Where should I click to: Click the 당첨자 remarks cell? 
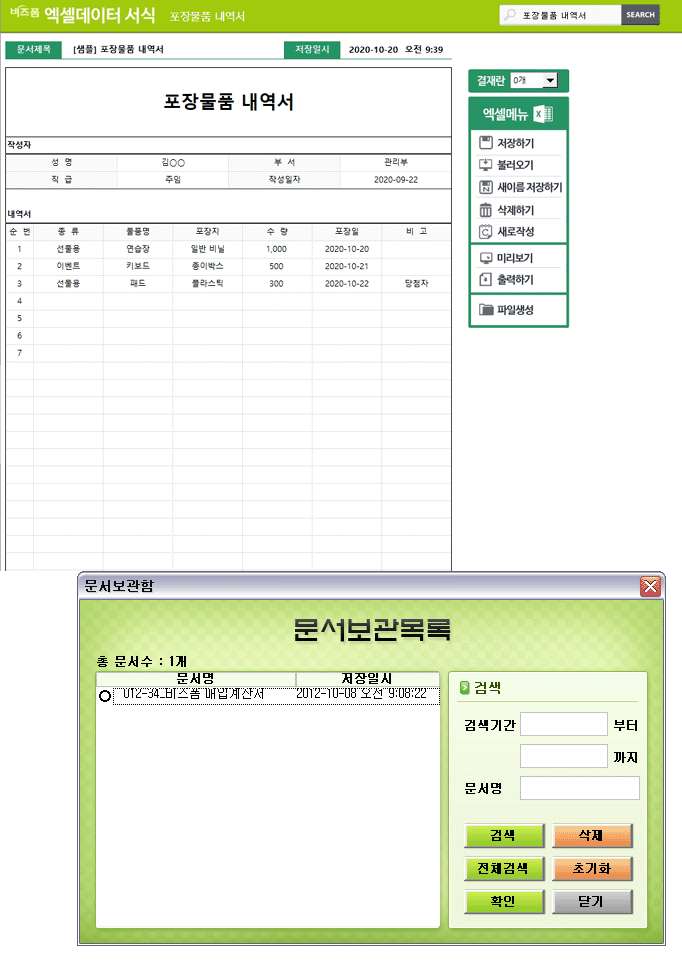416,283
